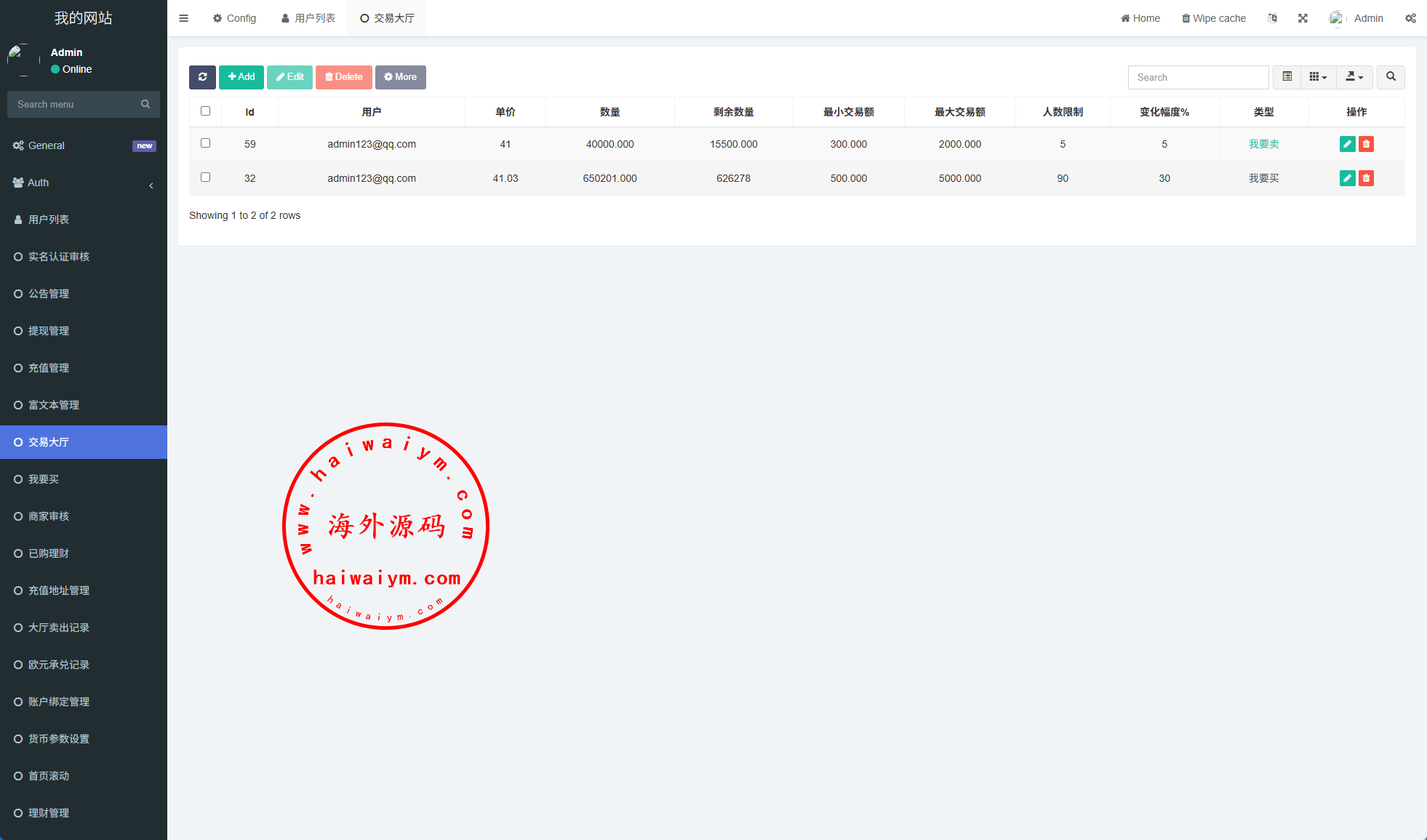Check the checkbox for row 32

point(205,177)
